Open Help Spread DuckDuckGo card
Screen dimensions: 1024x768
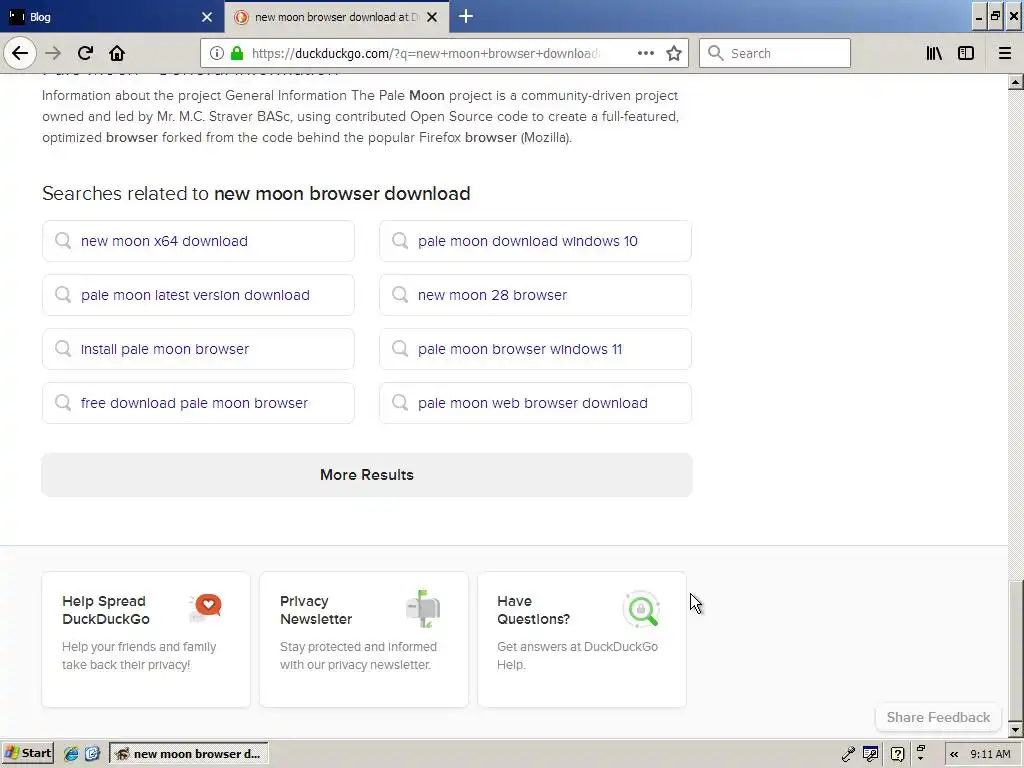pos(146,639)
